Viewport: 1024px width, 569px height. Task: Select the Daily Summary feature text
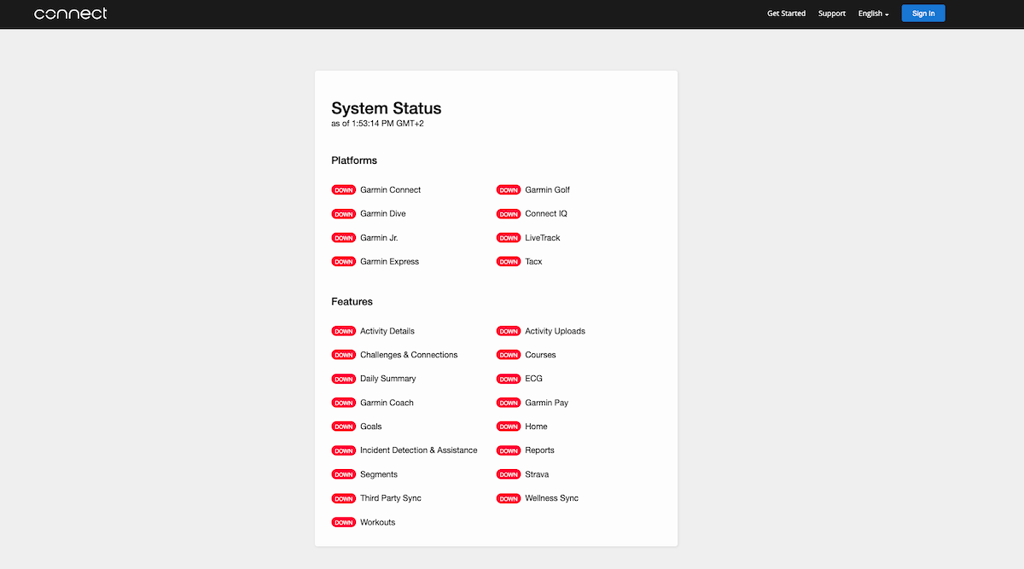point(388,379)
